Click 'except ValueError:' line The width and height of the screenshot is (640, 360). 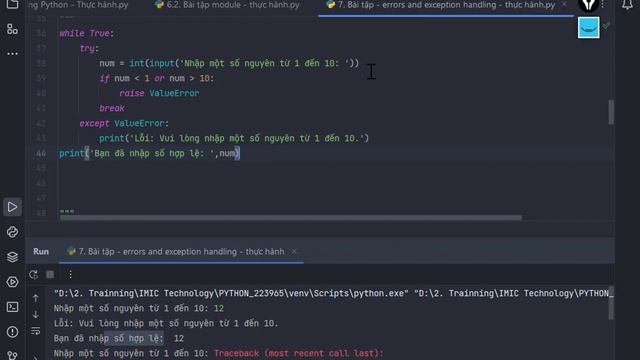(124, 123)
